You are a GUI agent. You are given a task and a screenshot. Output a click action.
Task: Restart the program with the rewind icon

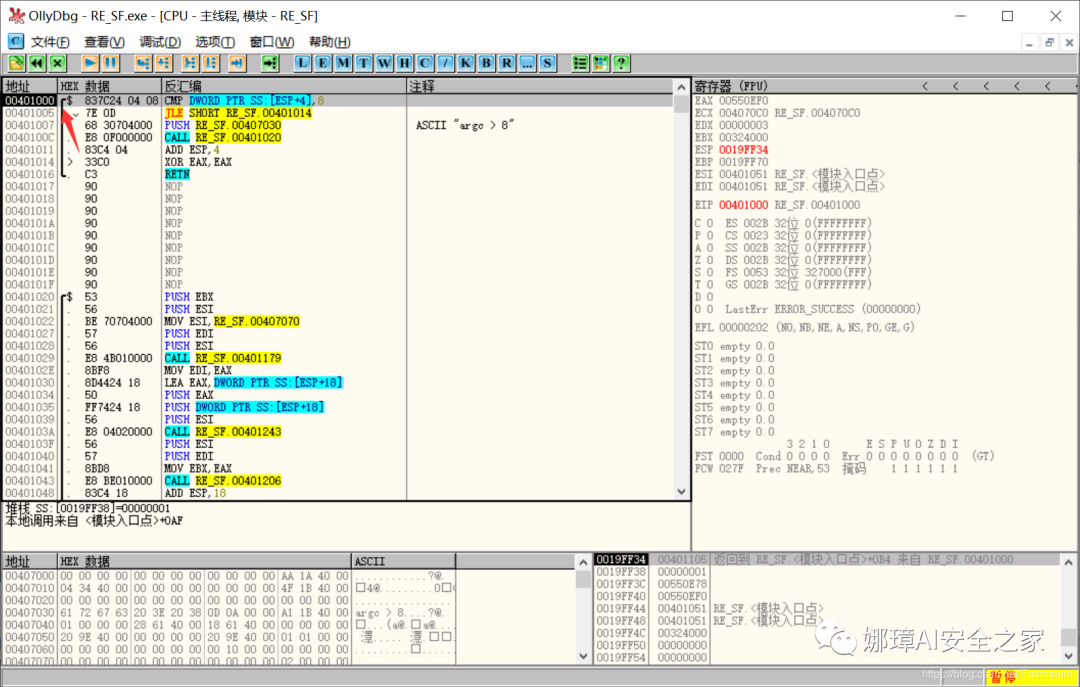[x=37, y=63]
